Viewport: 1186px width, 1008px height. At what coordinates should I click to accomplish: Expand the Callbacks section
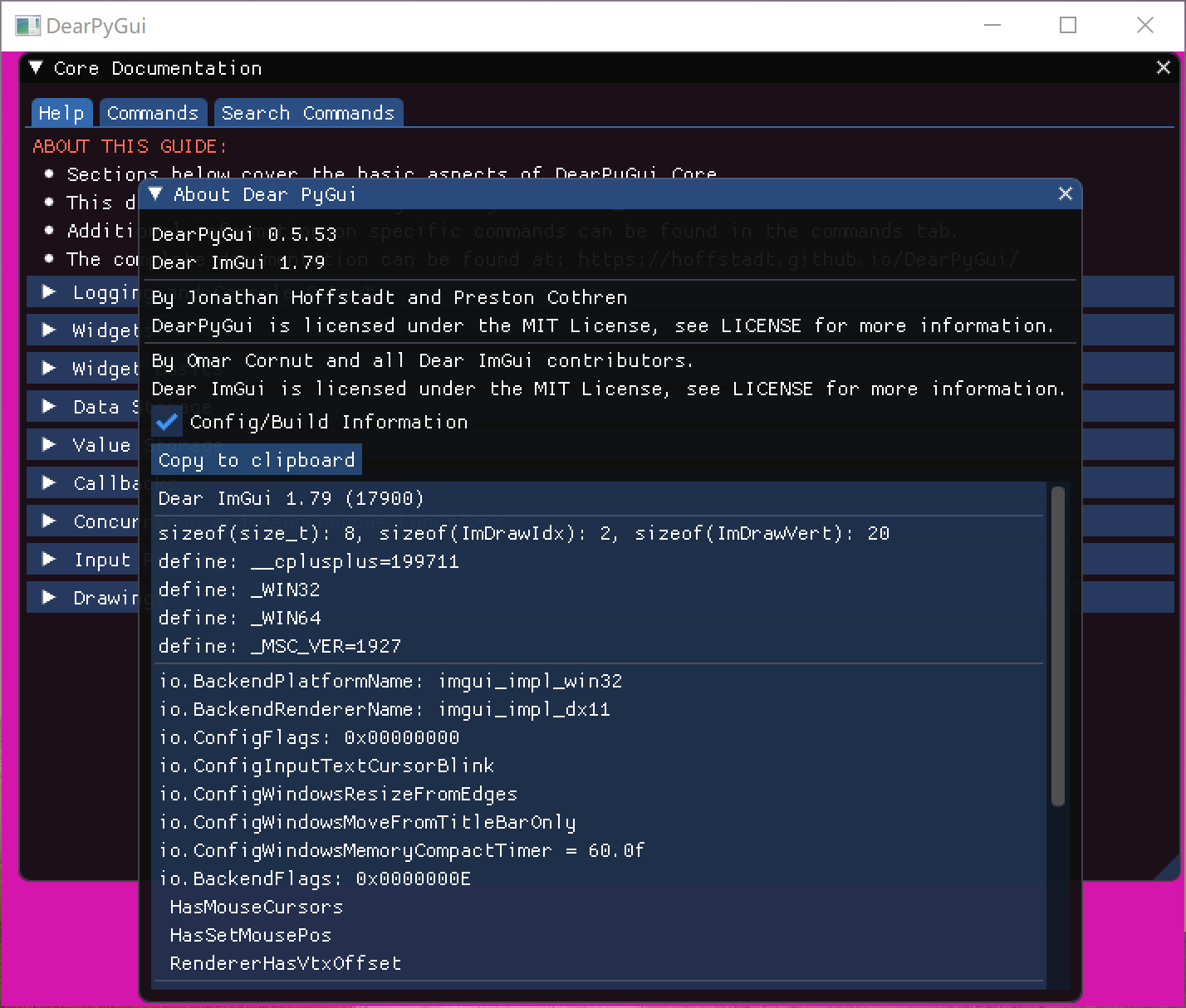click(x=49, y=482)
